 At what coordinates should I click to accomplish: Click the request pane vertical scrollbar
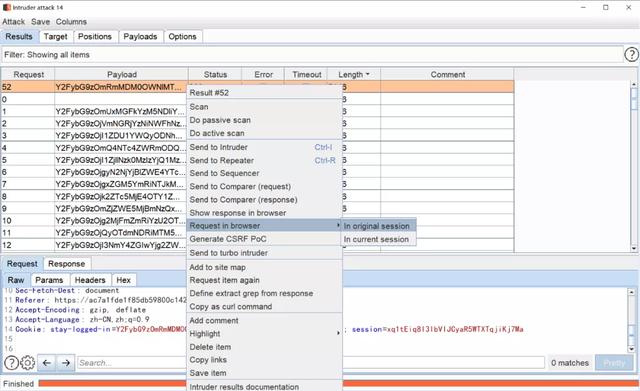pyautogui.click(x=631, y=320)
